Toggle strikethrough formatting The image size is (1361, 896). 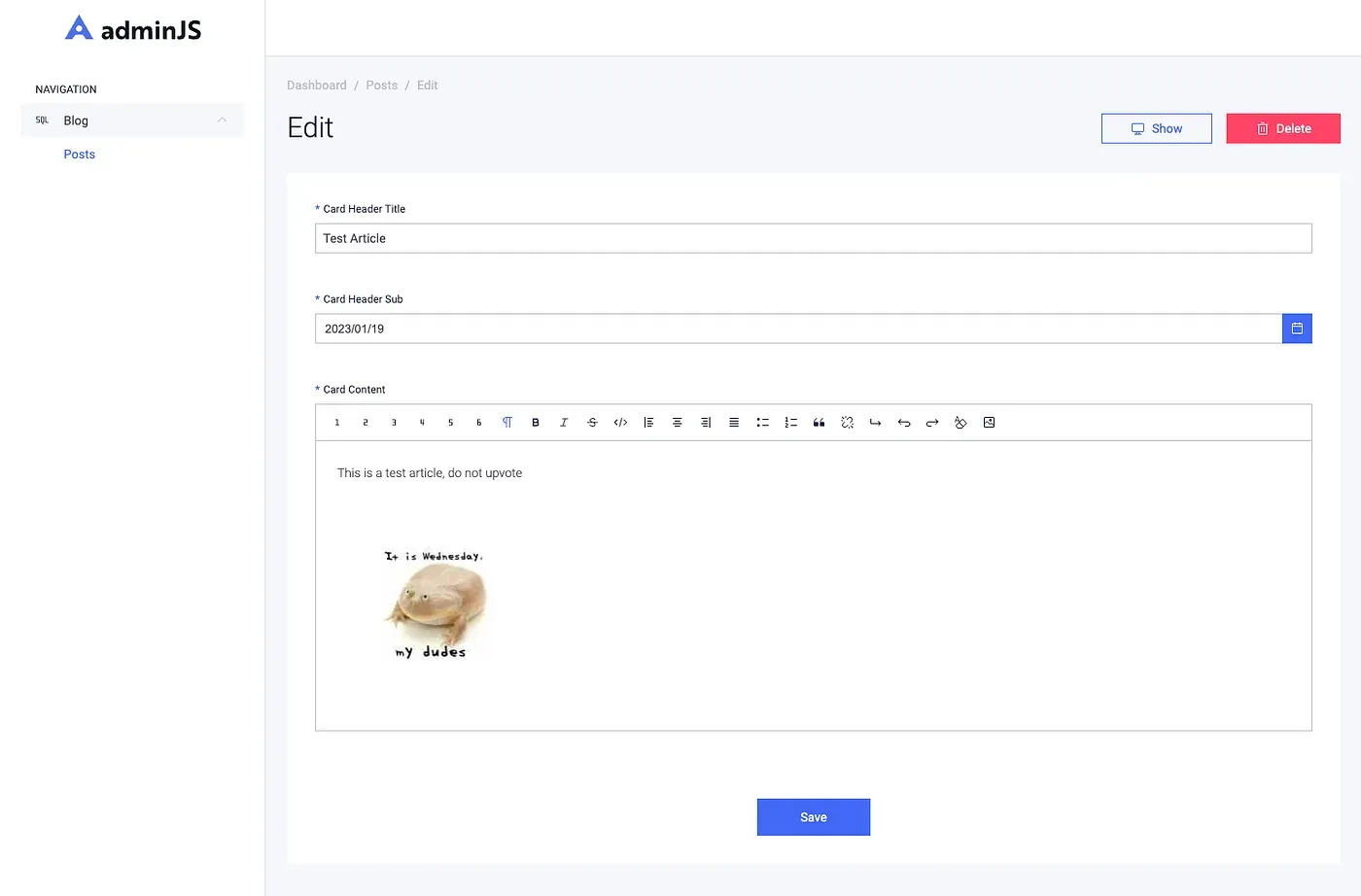coord(592,423)
